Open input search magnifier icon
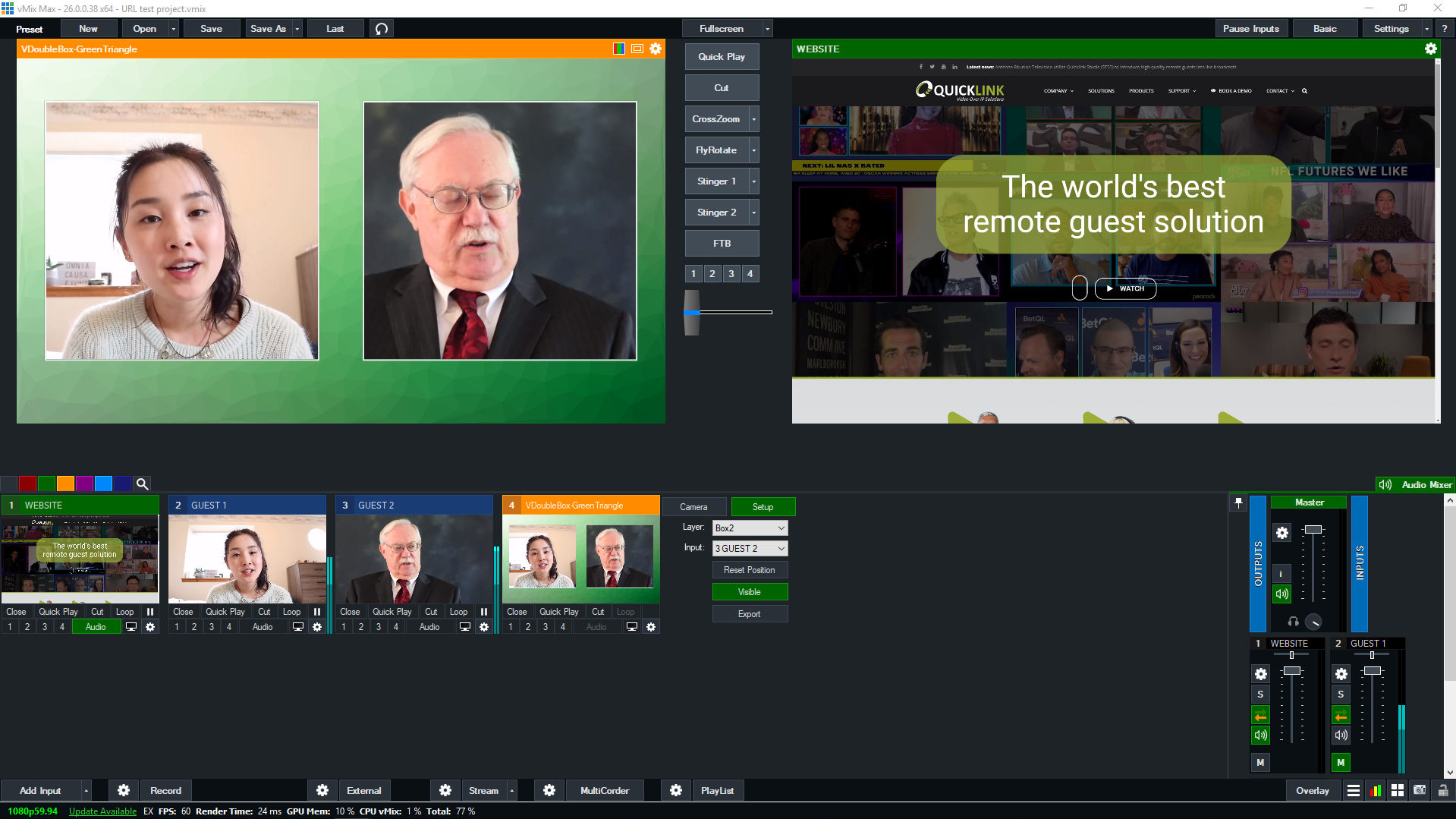Image resolution: width=1456 pixels, height=819 pixels. pyautogui.click(x=142, y=484)
